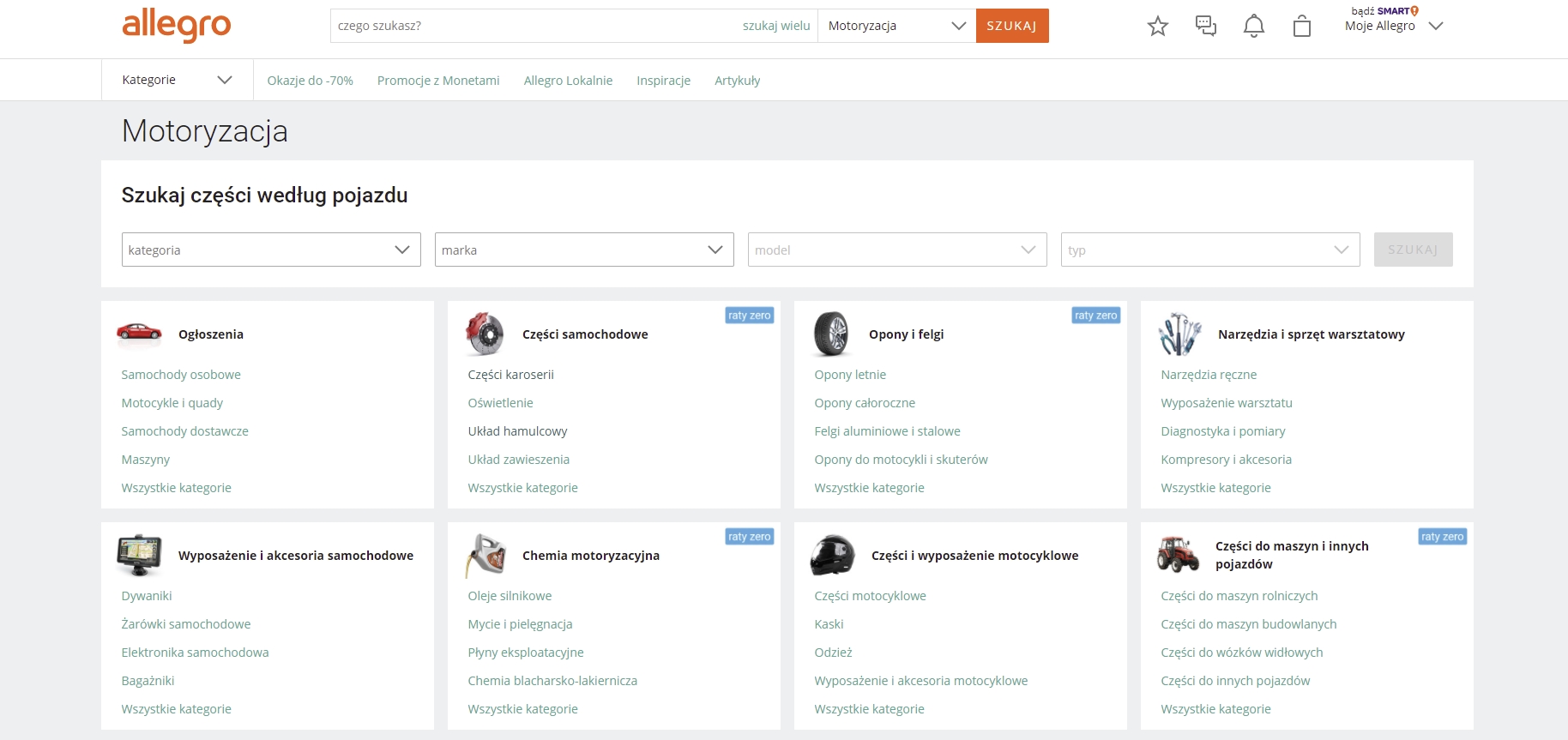Open Kompresory i akcesoria link
The width and height of the screenshot is (1568, 740).
click(1227, 460)
